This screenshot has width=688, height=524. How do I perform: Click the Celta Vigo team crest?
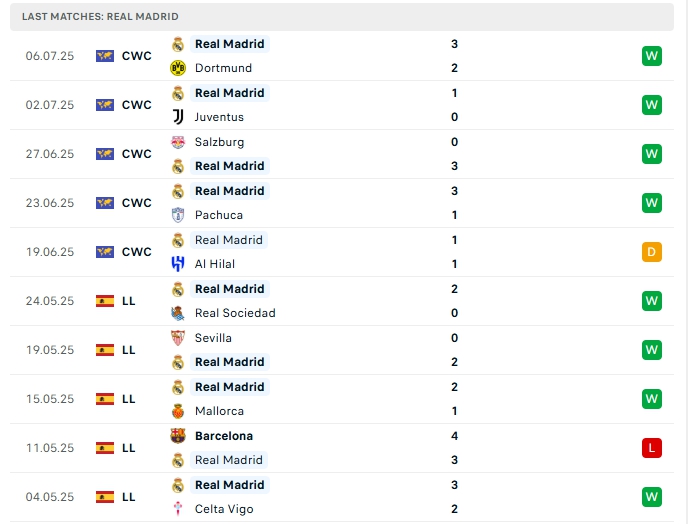(178, 509)
